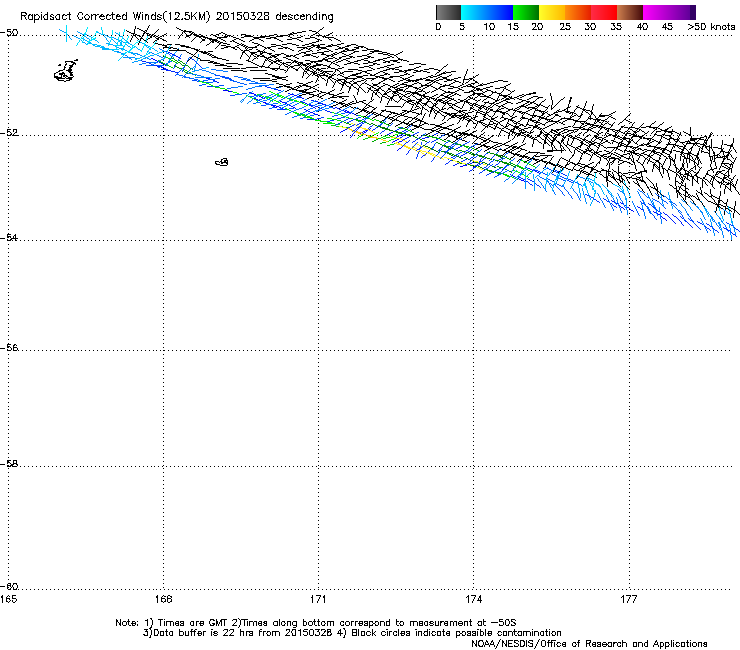Click the latitude label '-52'
The height and width of the screenshot is (650, 740).
click(x=9, y=133)
